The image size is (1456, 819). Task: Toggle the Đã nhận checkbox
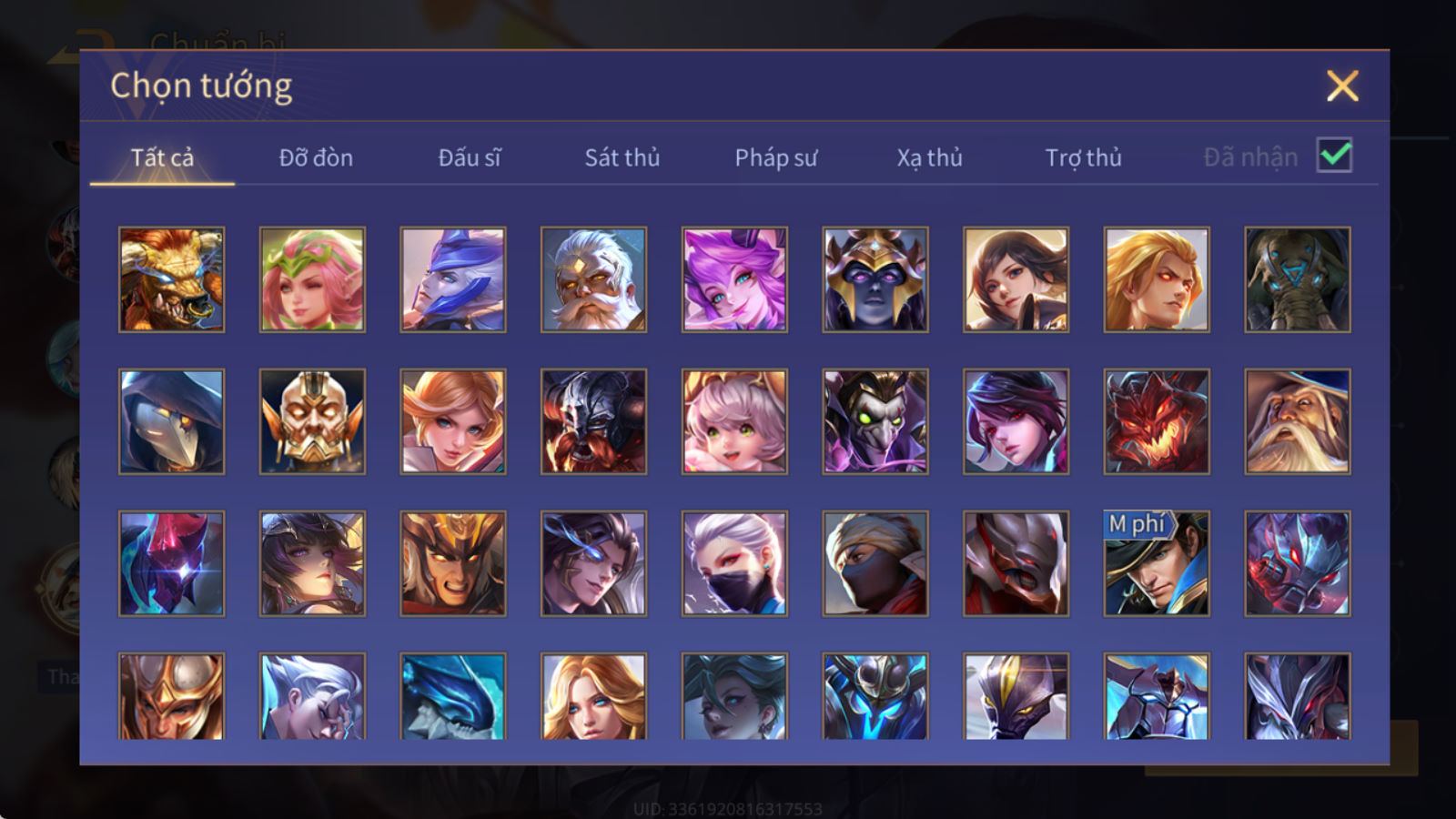[x=1334, y=156]
